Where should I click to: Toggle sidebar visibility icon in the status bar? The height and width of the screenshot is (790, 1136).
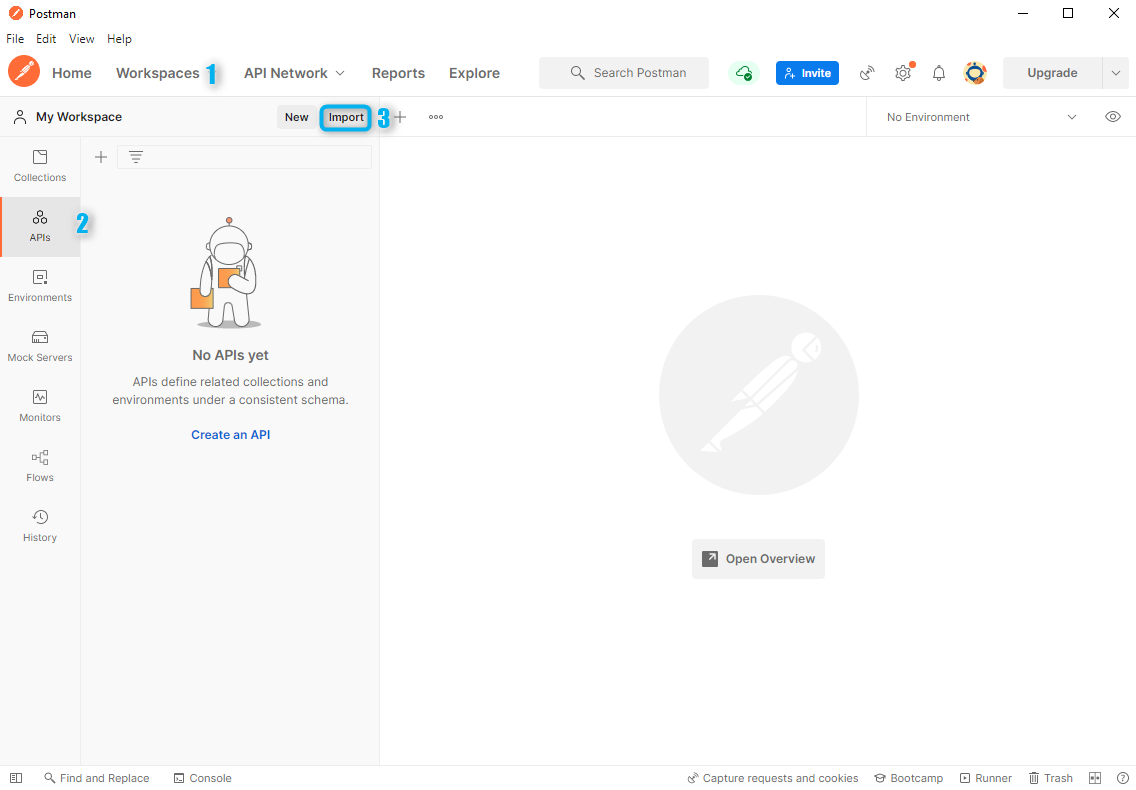(x=16, y=778)
